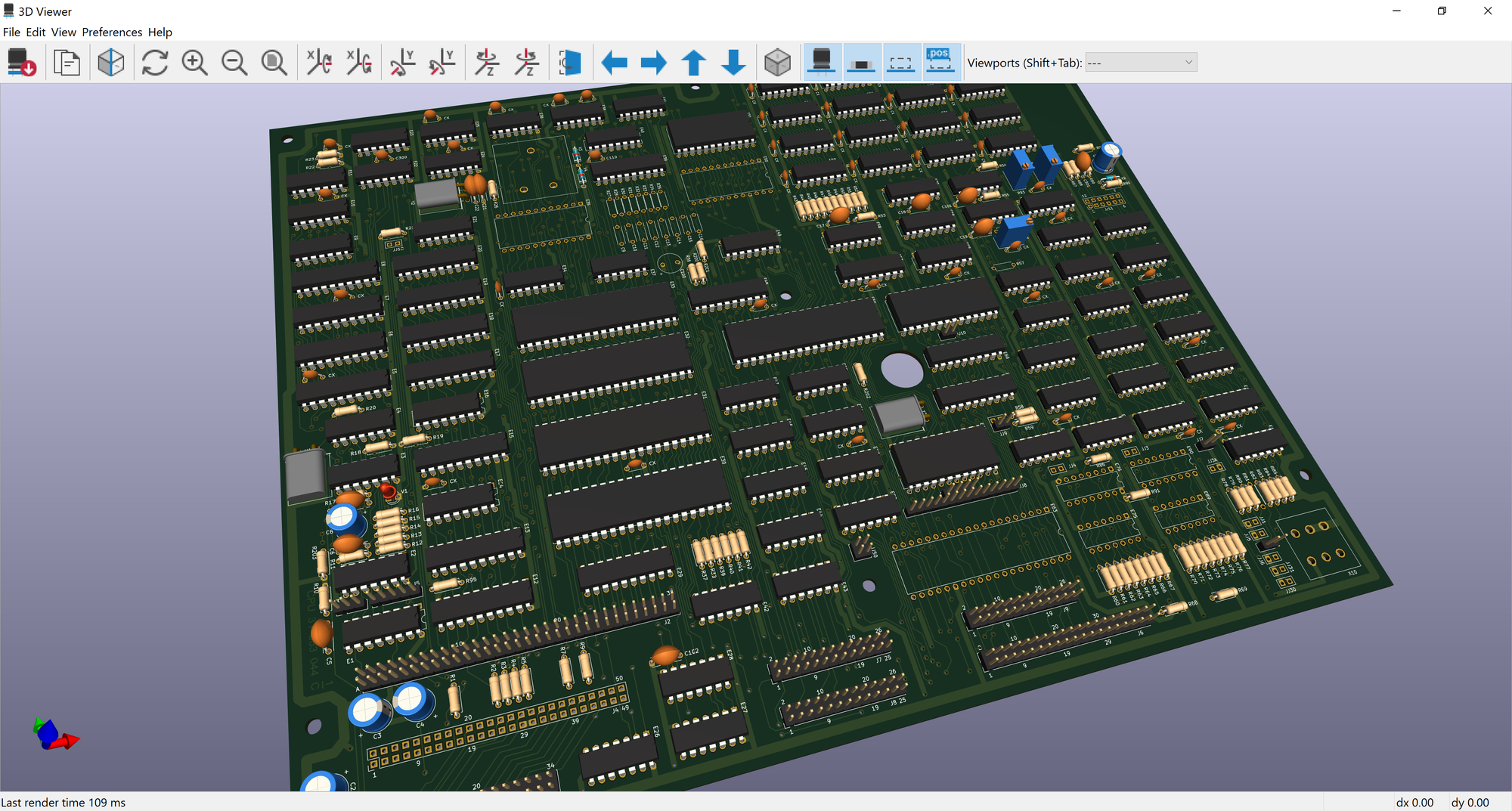Screen dimensions: 1512x811
Task: Click the Zoom to fit icon
Action: (x=274, y=63)
